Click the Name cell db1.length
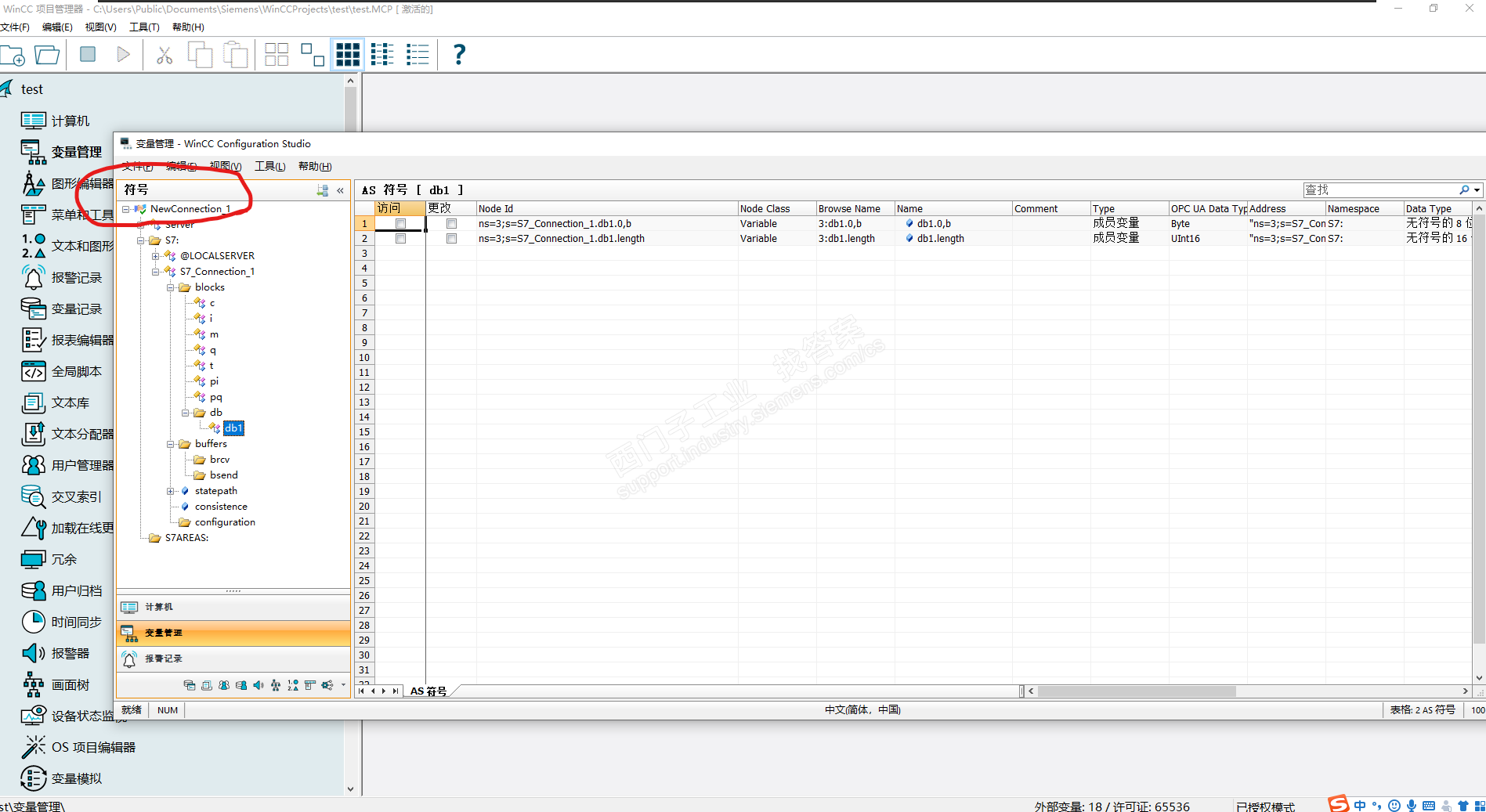 coord(953,239)
